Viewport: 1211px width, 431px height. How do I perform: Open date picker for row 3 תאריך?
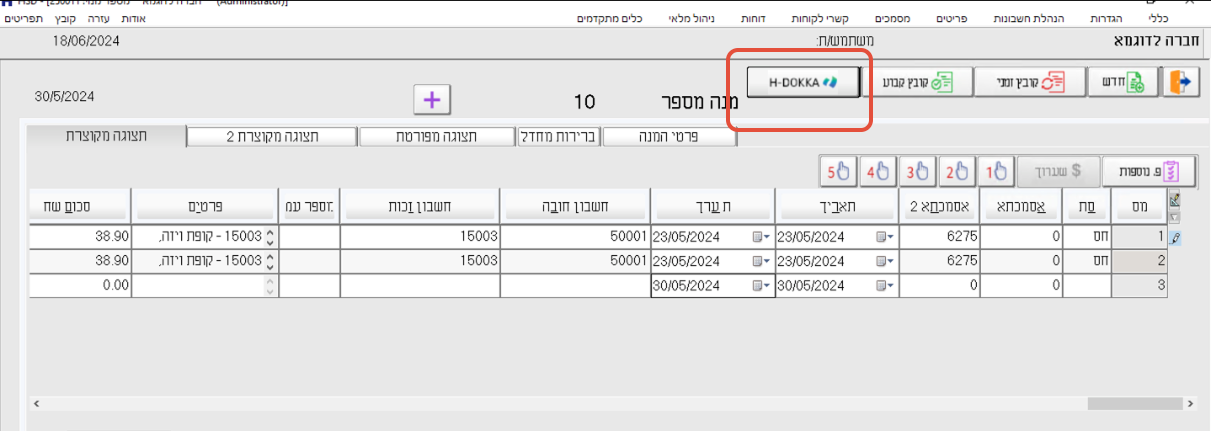point(886,285)
